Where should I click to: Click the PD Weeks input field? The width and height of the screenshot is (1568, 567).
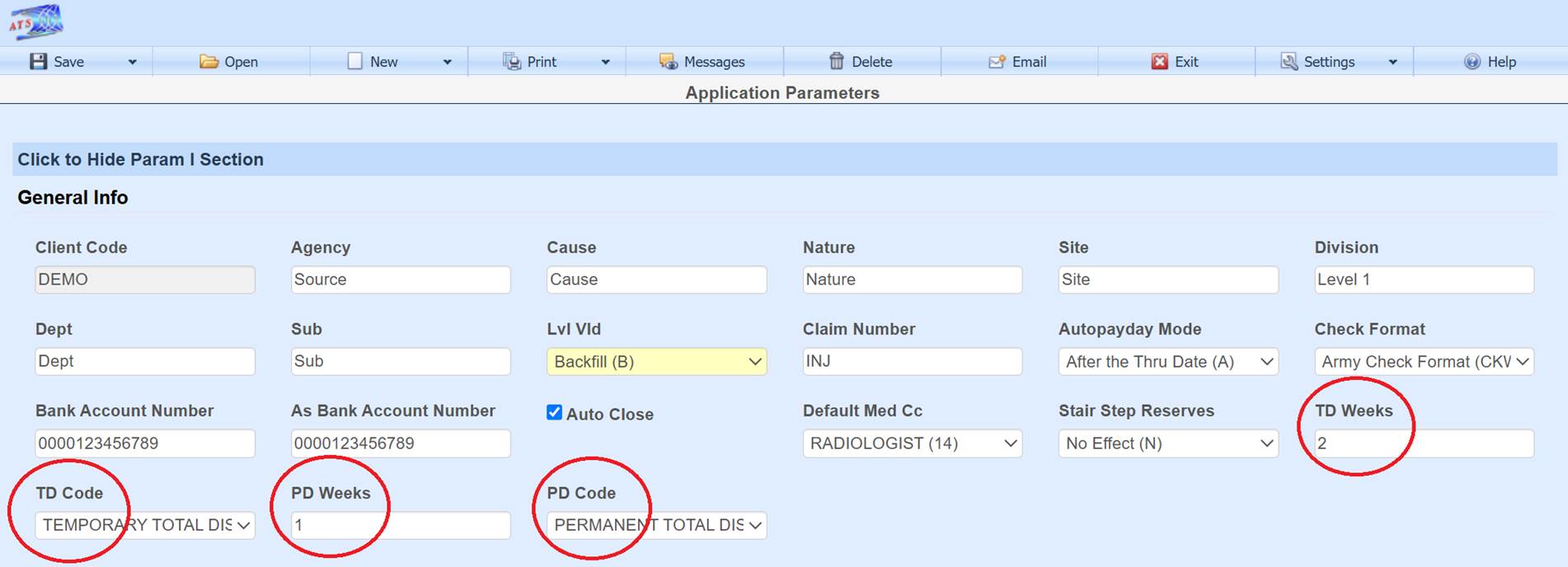401,525
